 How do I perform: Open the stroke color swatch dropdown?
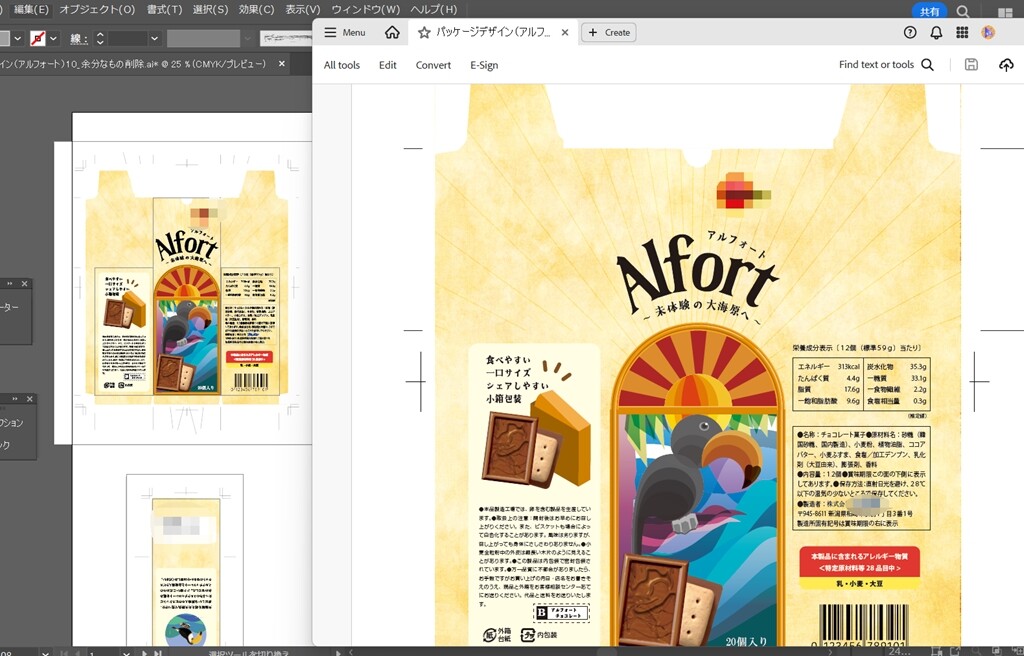[38, 38]
